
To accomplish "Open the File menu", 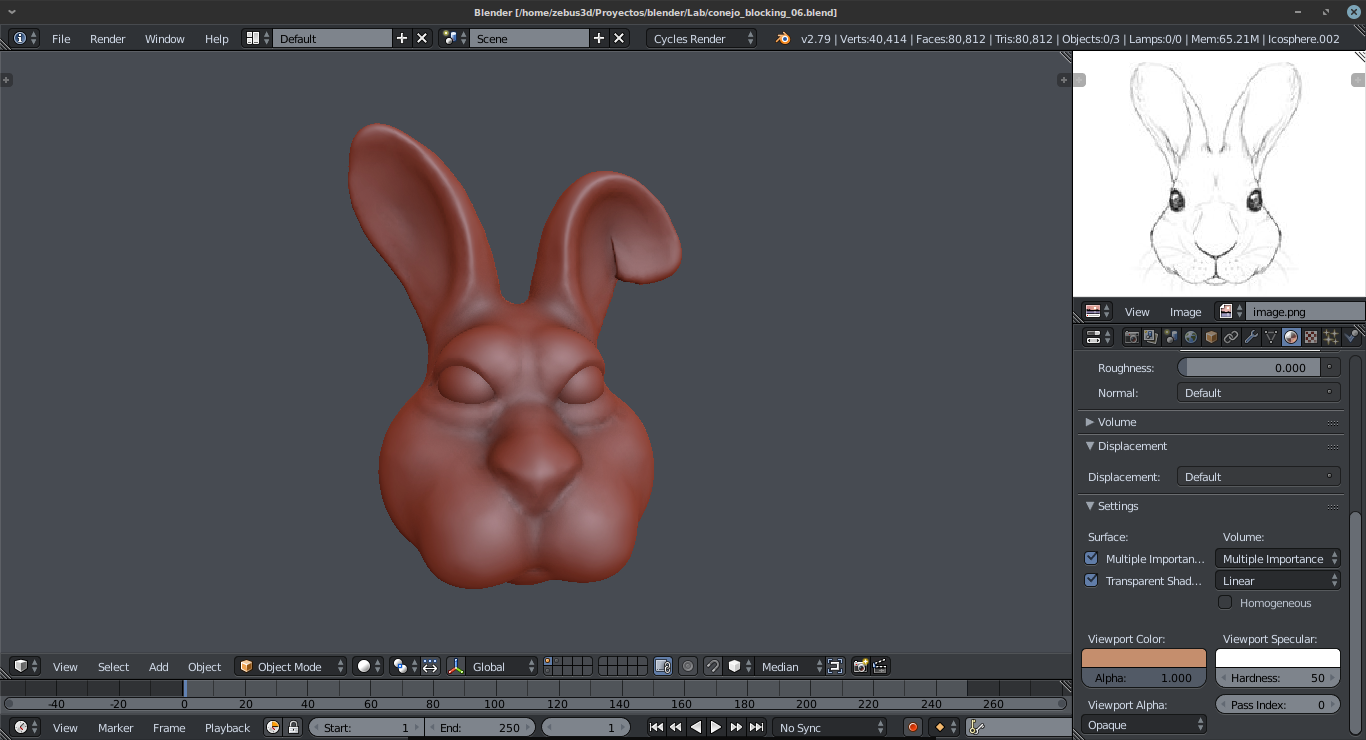I will point(61,38).
